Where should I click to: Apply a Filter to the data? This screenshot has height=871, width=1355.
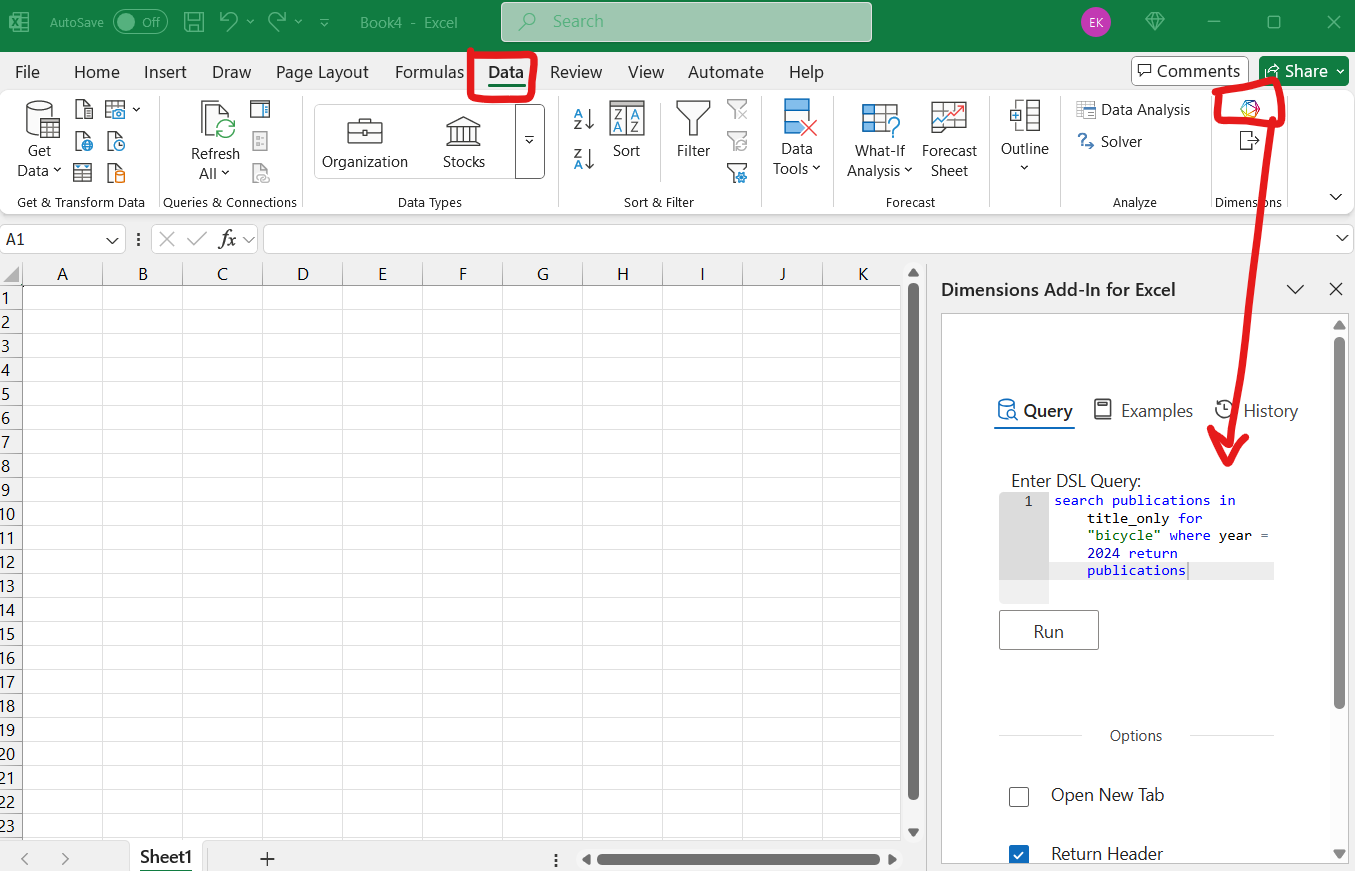coord(692,132)
